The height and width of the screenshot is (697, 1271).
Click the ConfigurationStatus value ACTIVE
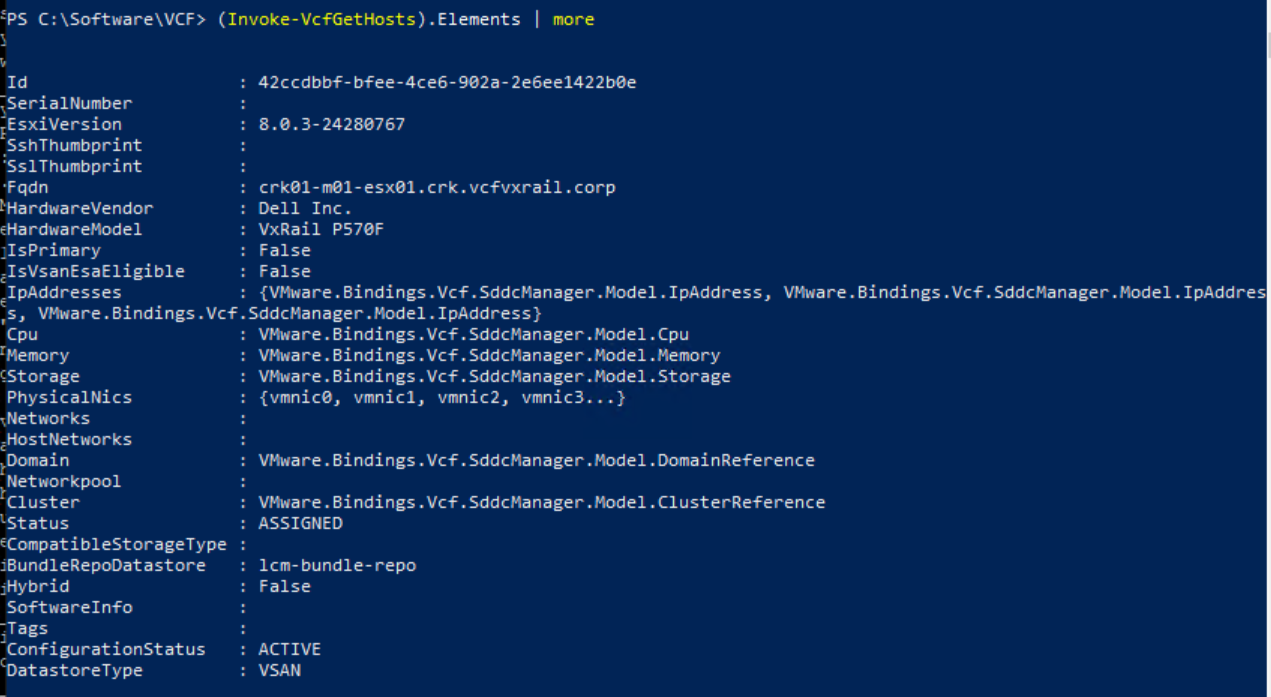[289, 649]
